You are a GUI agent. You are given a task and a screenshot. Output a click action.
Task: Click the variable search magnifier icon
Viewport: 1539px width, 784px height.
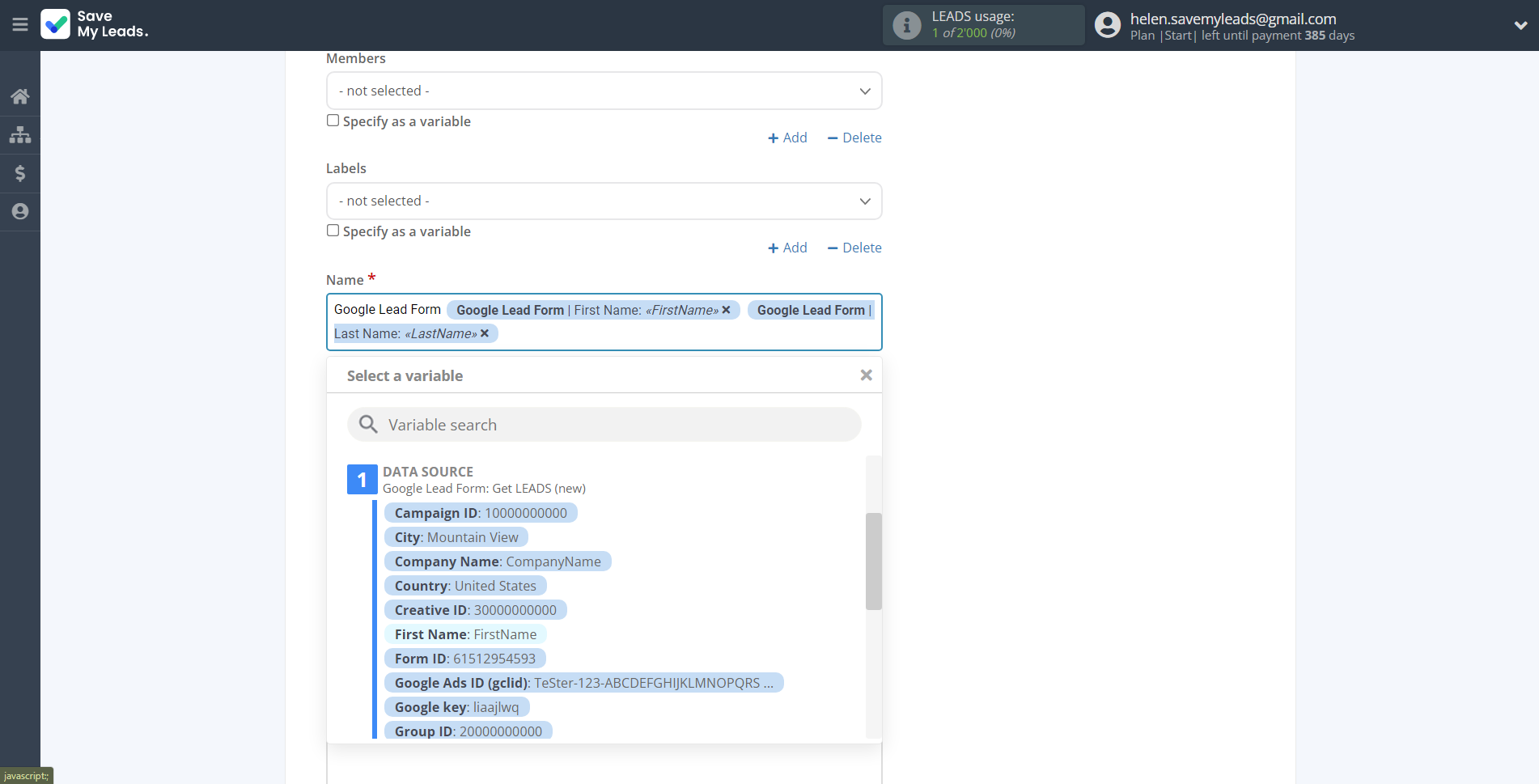(x=368, y=425)
